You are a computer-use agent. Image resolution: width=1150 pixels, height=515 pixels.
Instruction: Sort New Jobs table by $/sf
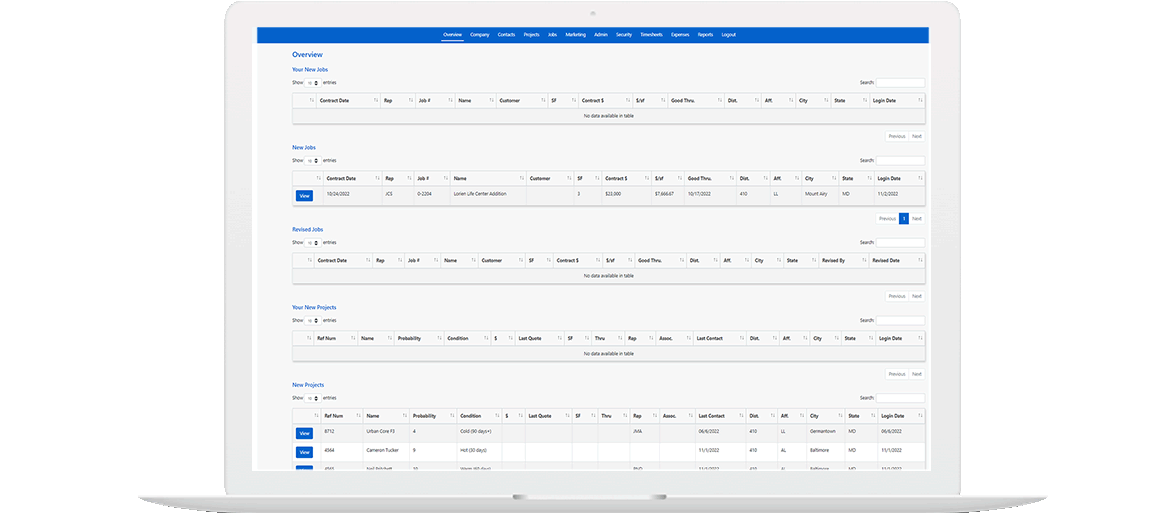coord(667,178)
